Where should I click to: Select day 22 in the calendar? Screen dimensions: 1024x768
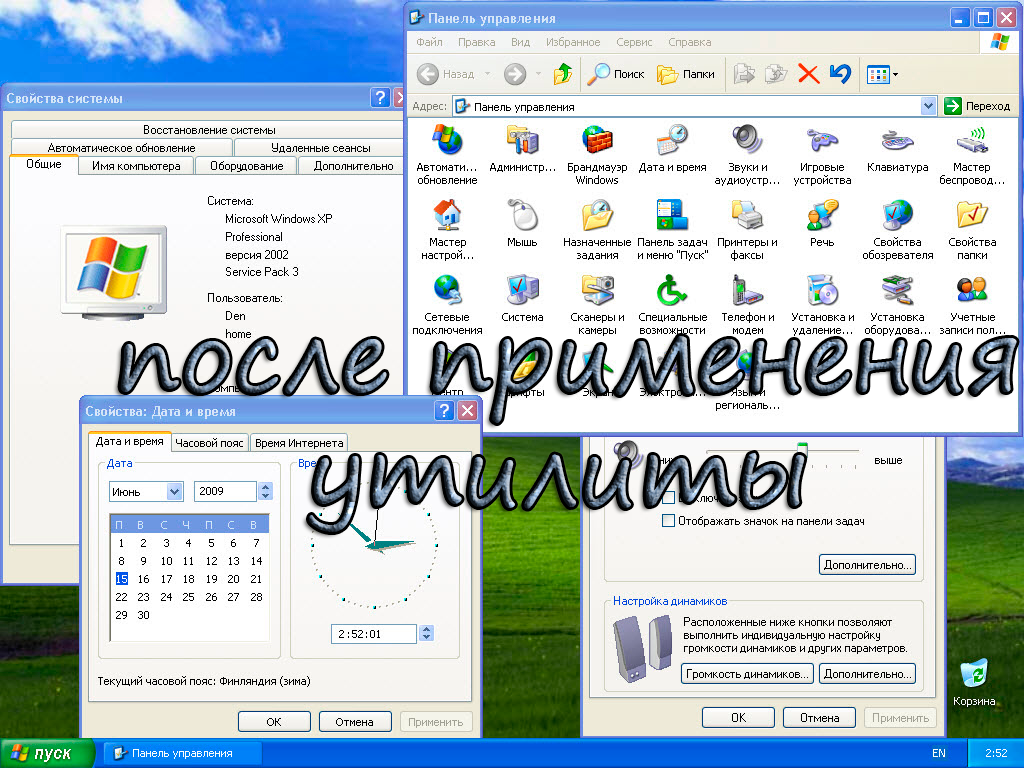pyautogui.click(x=121, y=597)
